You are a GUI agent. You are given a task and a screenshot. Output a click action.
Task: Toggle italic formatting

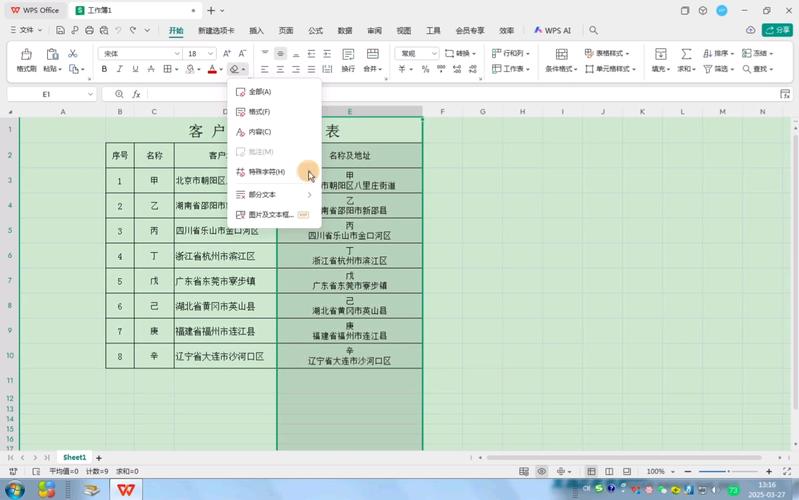pyautogui.click(x=119, y=69)
